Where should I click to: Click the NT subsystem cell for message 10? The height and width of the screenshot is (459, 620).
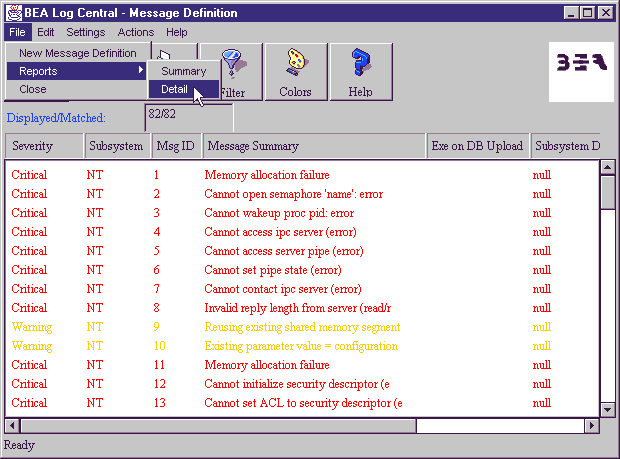[x=95, y=346]
